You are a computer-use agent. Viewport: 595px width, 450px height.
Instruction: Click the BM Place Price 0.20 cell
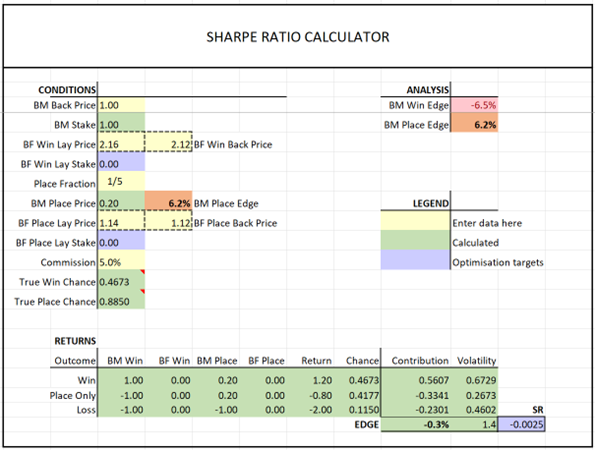click(x=121, y=203)
